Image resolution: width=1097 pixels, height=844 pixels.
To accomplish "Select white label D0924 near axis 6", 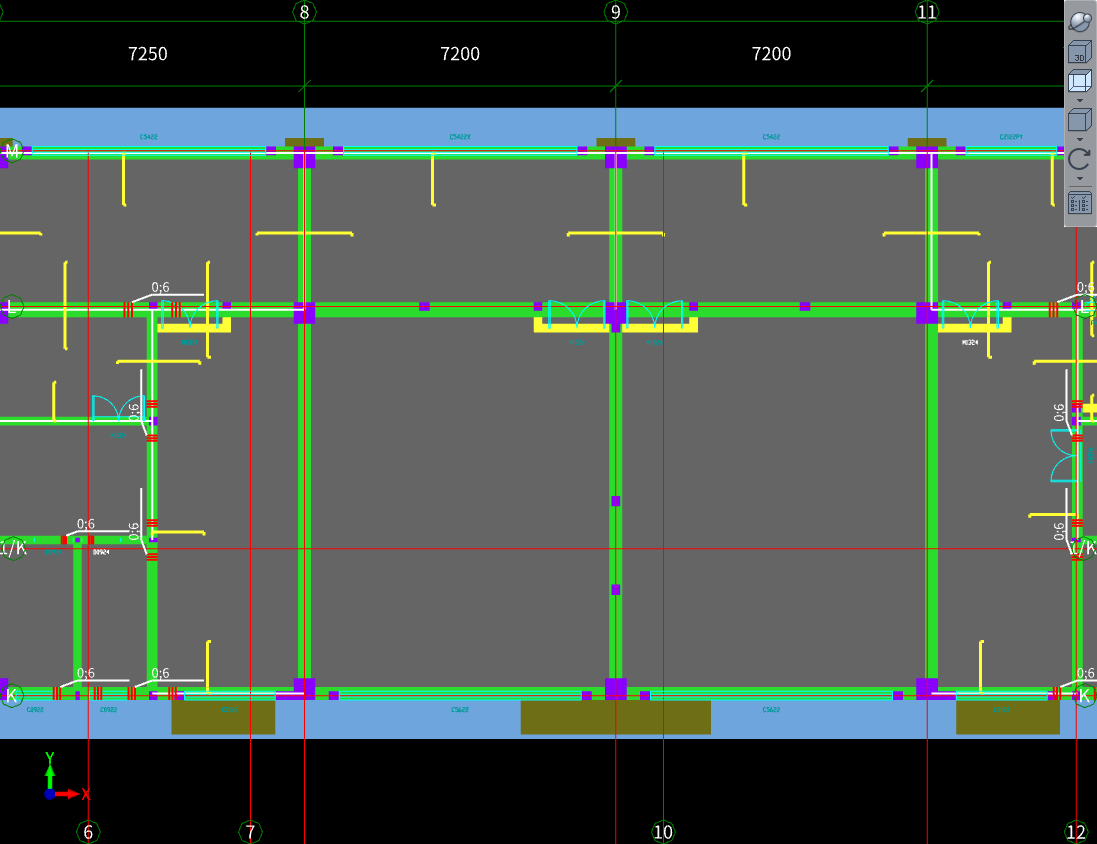I will pos(101,552).
